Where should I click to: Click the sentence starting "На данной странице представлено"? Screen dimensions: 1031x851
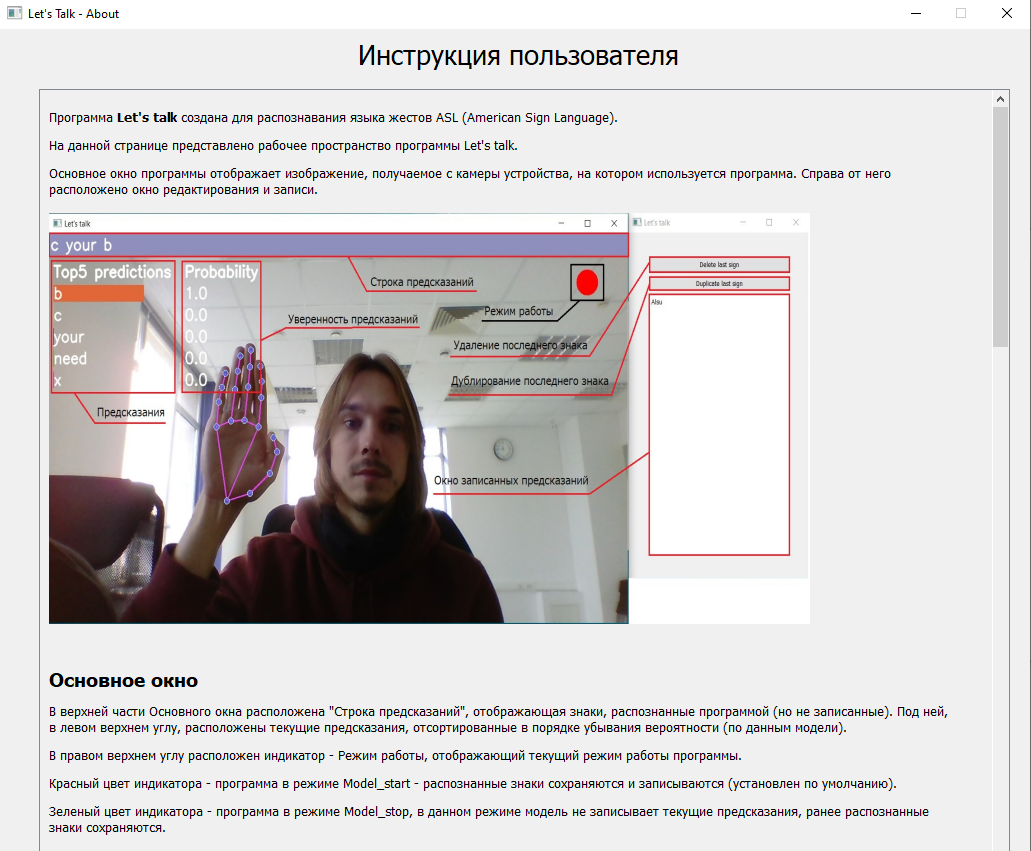(283, 145)
